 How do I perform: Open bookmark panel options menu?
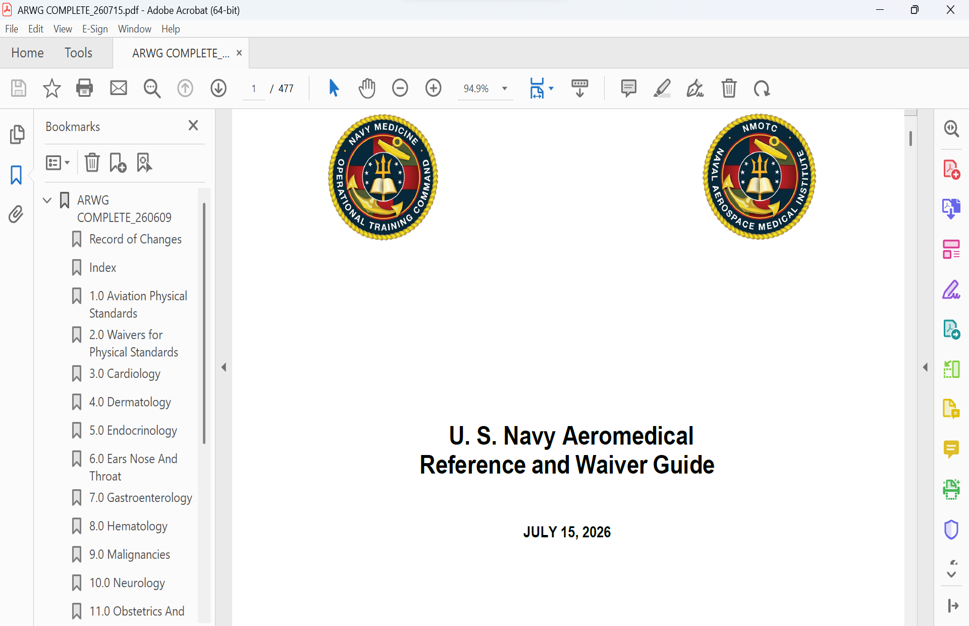click(x=57, y=163)
